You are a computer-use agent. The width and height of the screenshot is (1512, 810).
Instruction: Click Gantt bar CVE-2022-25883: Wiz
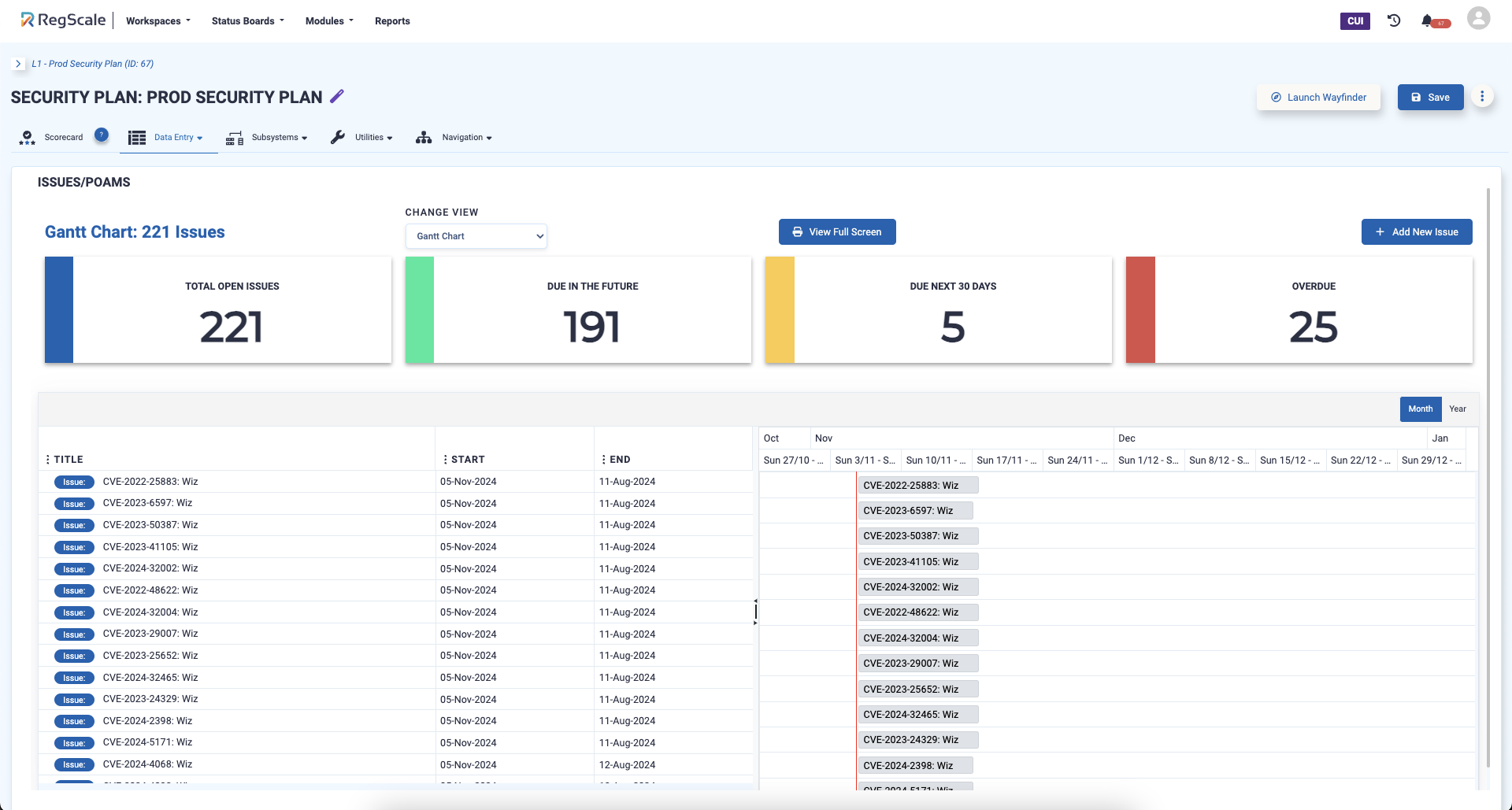click(918, 486)
